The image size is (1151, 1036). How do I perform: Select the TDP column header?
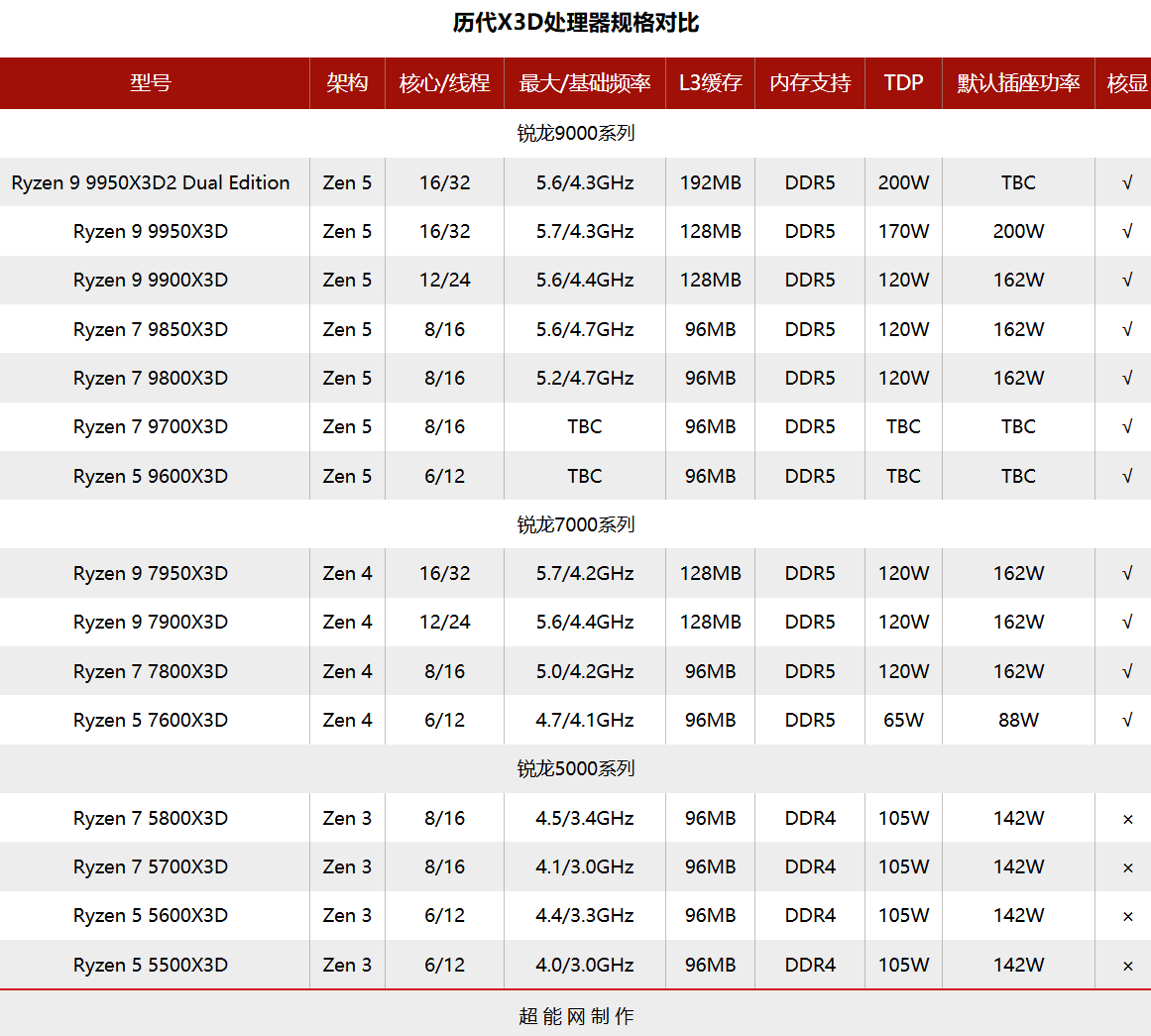903,83
